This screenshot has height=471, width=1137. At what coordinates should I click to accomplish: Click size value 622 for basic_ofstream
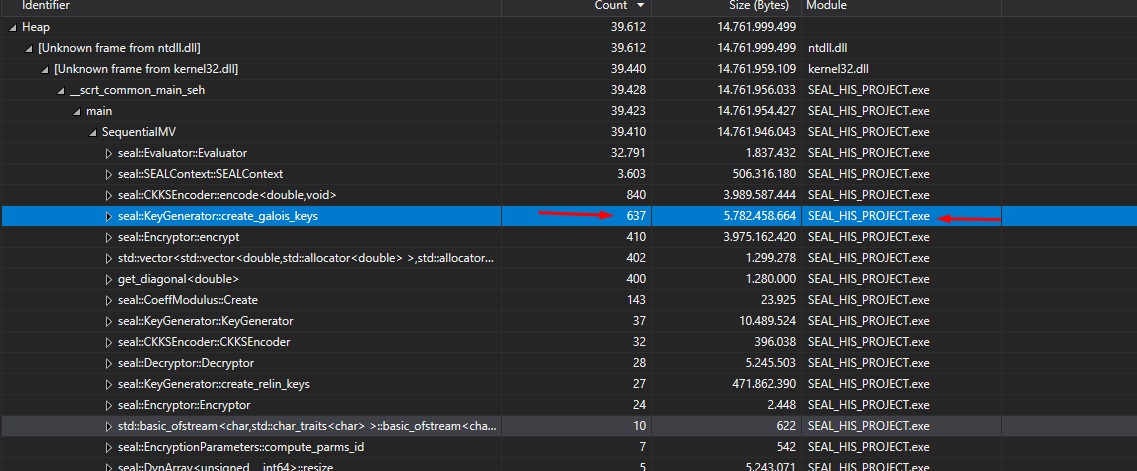[x=787, y=426]
